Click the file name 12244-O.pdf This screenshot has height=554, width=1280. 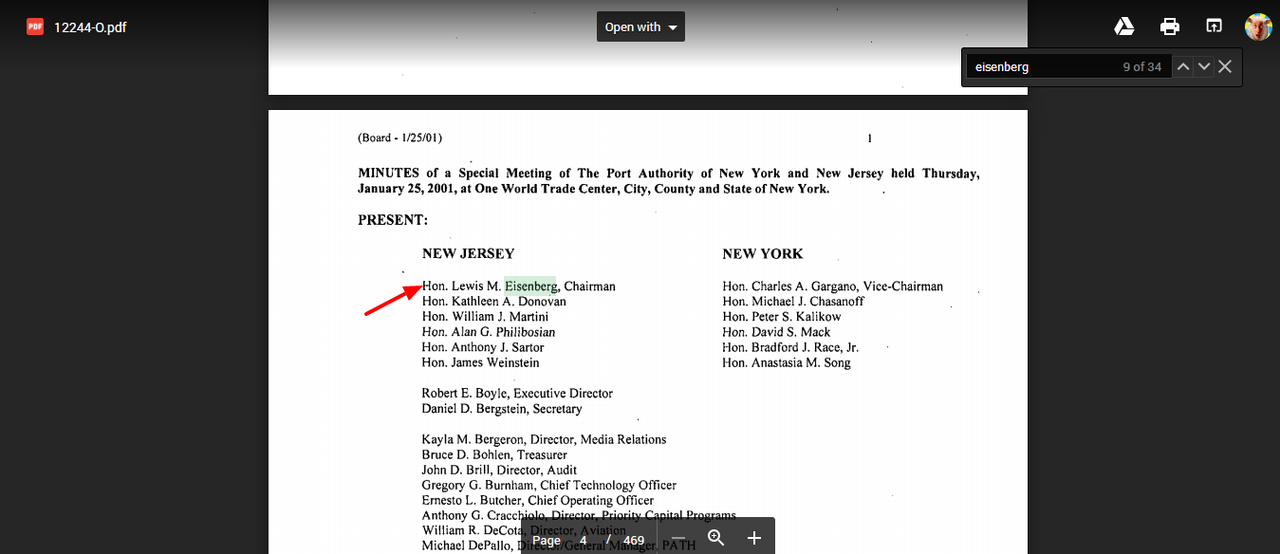point(90,27)
